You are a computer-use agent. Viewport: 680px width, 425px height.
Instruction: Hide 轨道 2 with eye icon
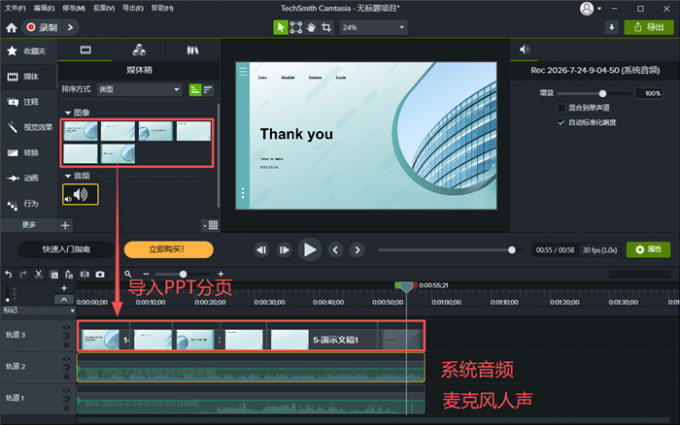point(66,359)
